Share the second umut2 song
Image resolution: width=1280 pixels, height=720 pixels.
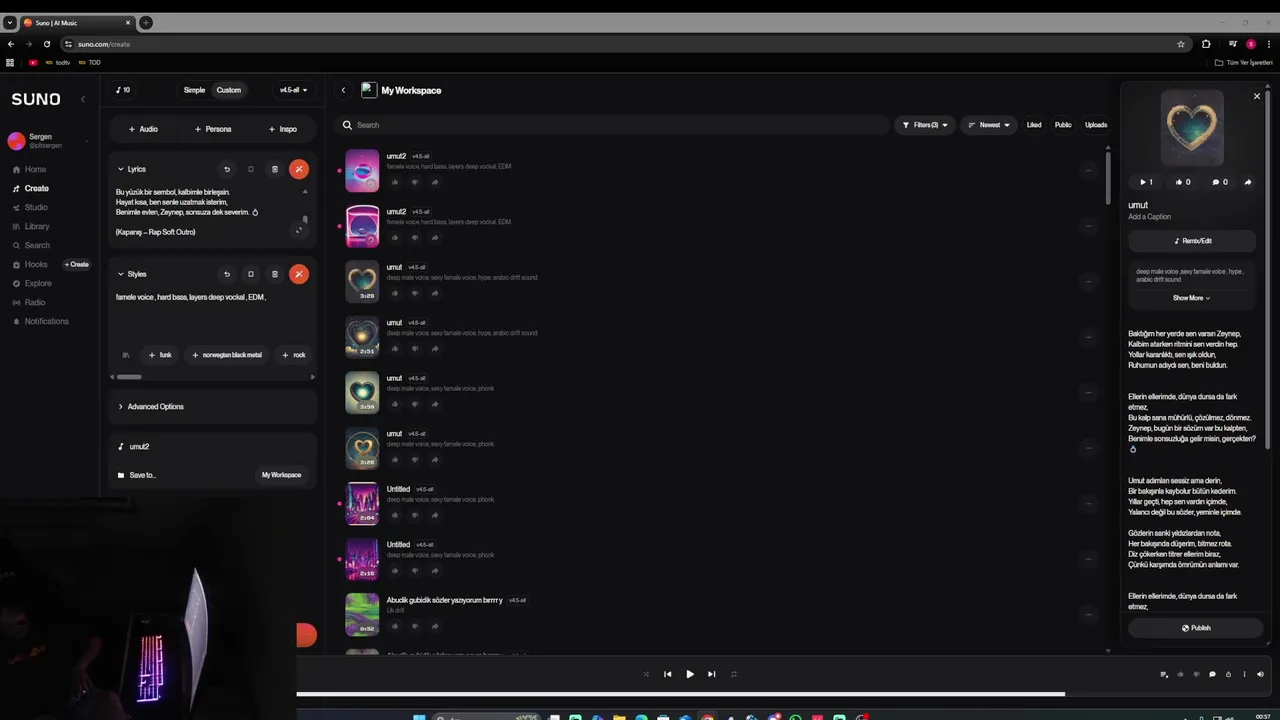click(435, 237)
